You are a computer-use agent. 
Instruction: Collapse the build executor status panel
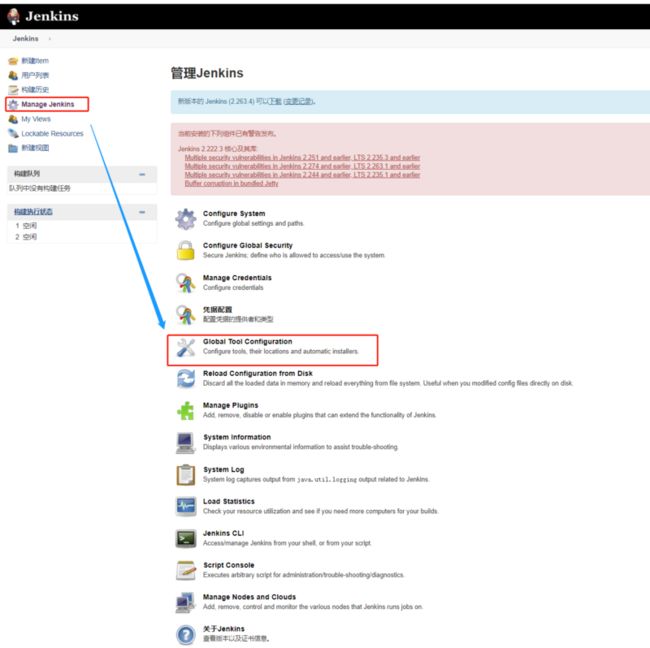coord(142,212)
